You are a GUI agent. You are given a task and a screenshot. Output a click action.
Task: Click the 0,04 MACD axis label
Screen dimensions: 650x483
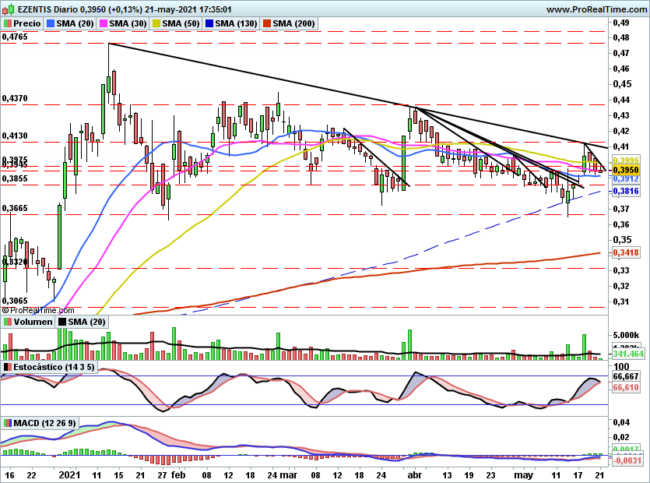click(621, 422)
